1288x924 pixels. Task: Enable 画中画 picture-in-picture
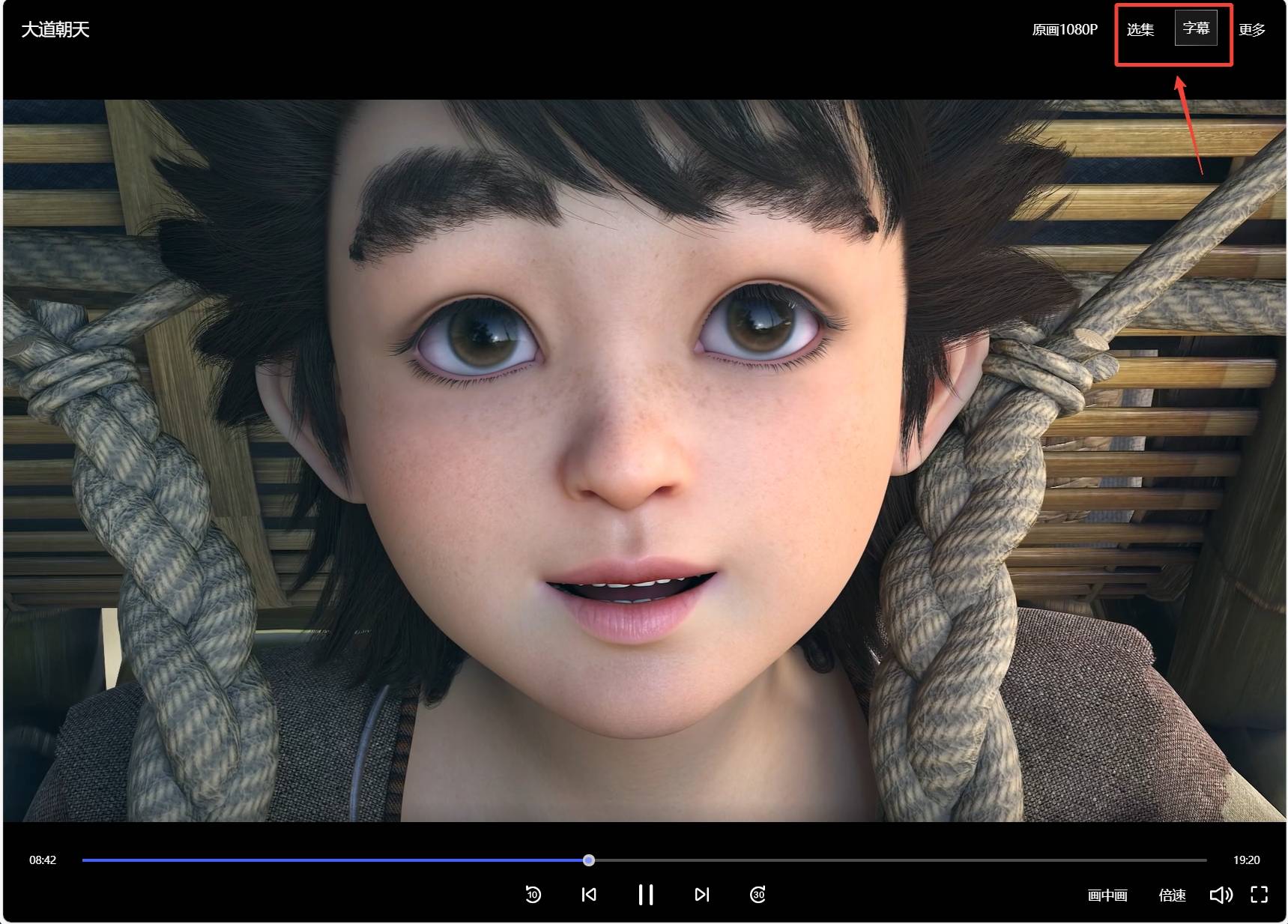[x=1107, y=896]
